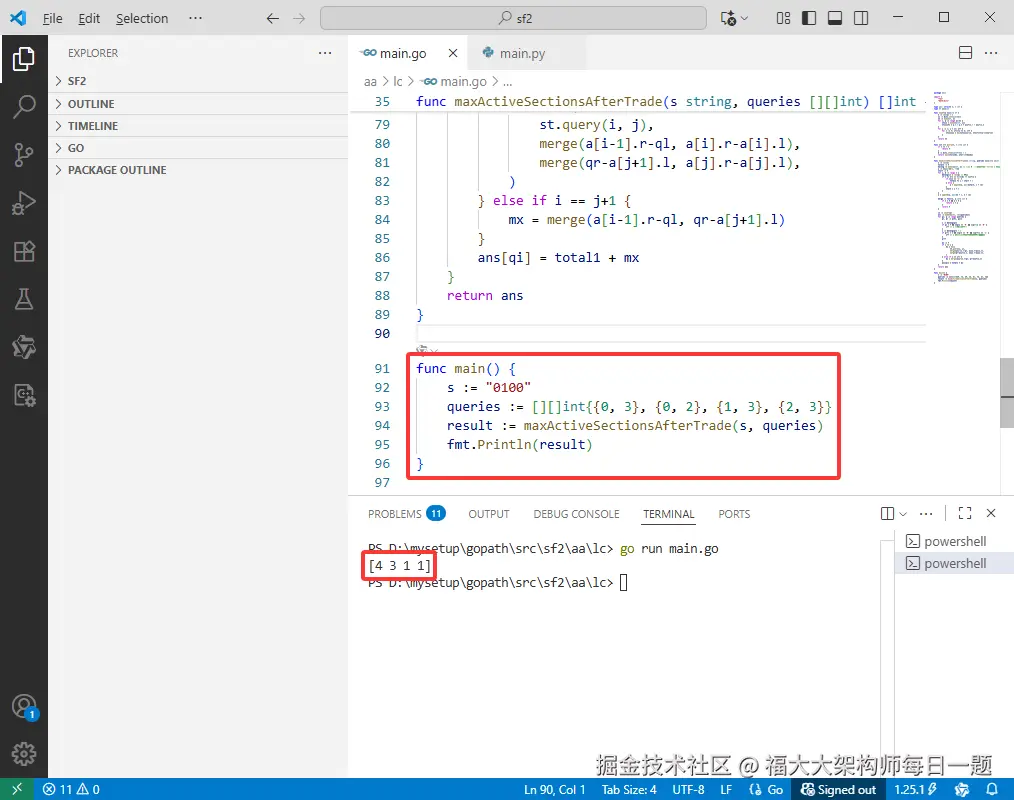
Task: Change Tab Size: 4 setting
Action: coord(629,789)
